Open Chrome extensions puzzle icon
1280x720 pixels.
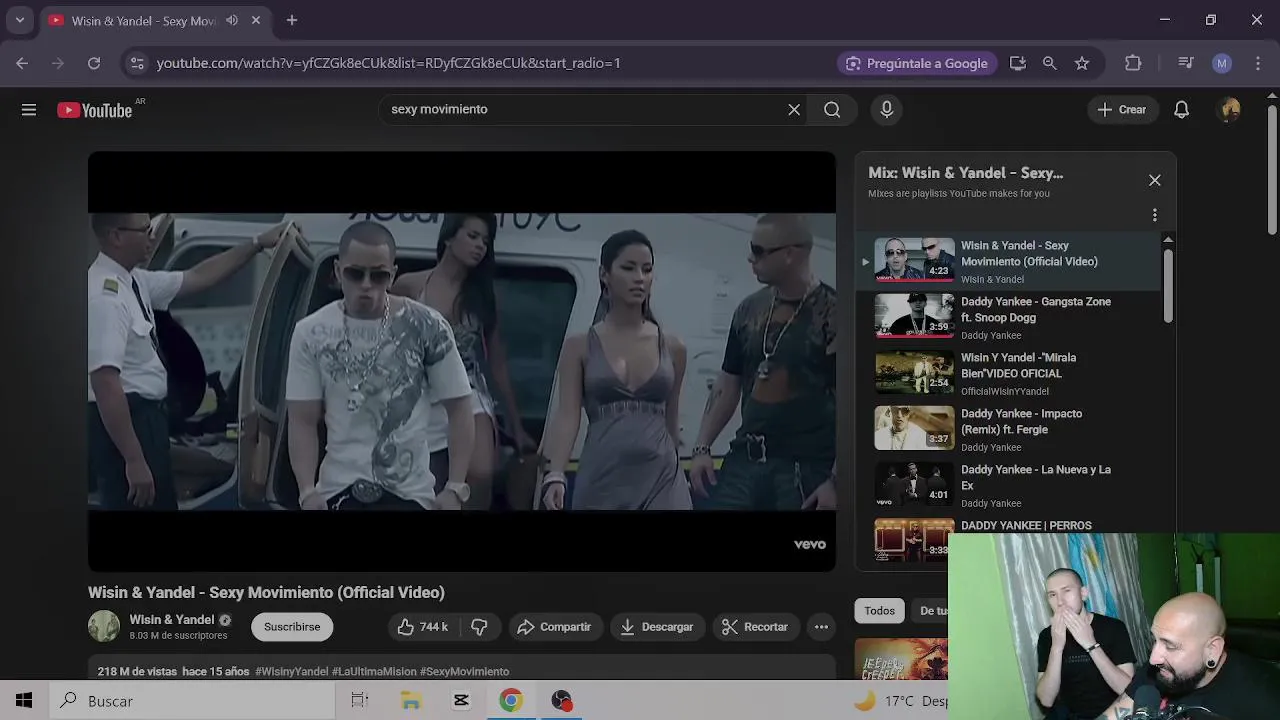[x=1133, y=63]
